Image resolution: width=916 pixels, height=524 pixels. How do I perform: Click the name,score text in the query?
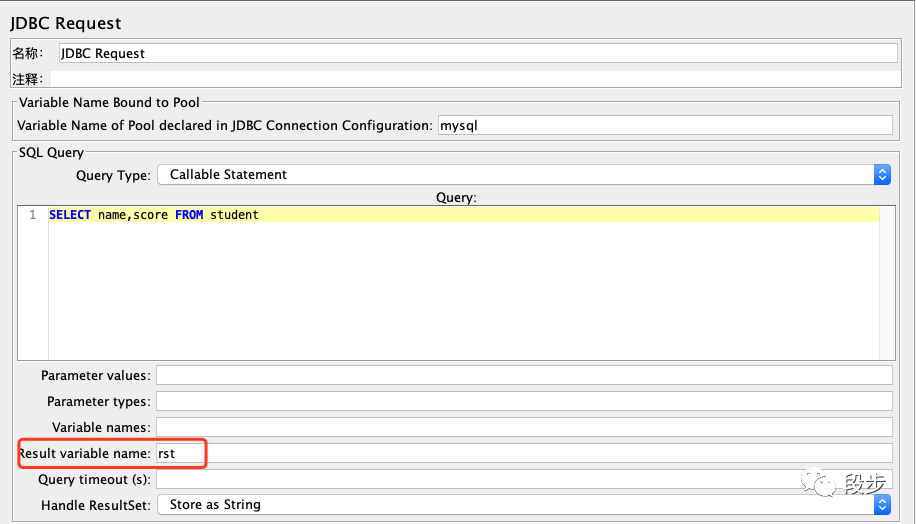tap(133, 215)
